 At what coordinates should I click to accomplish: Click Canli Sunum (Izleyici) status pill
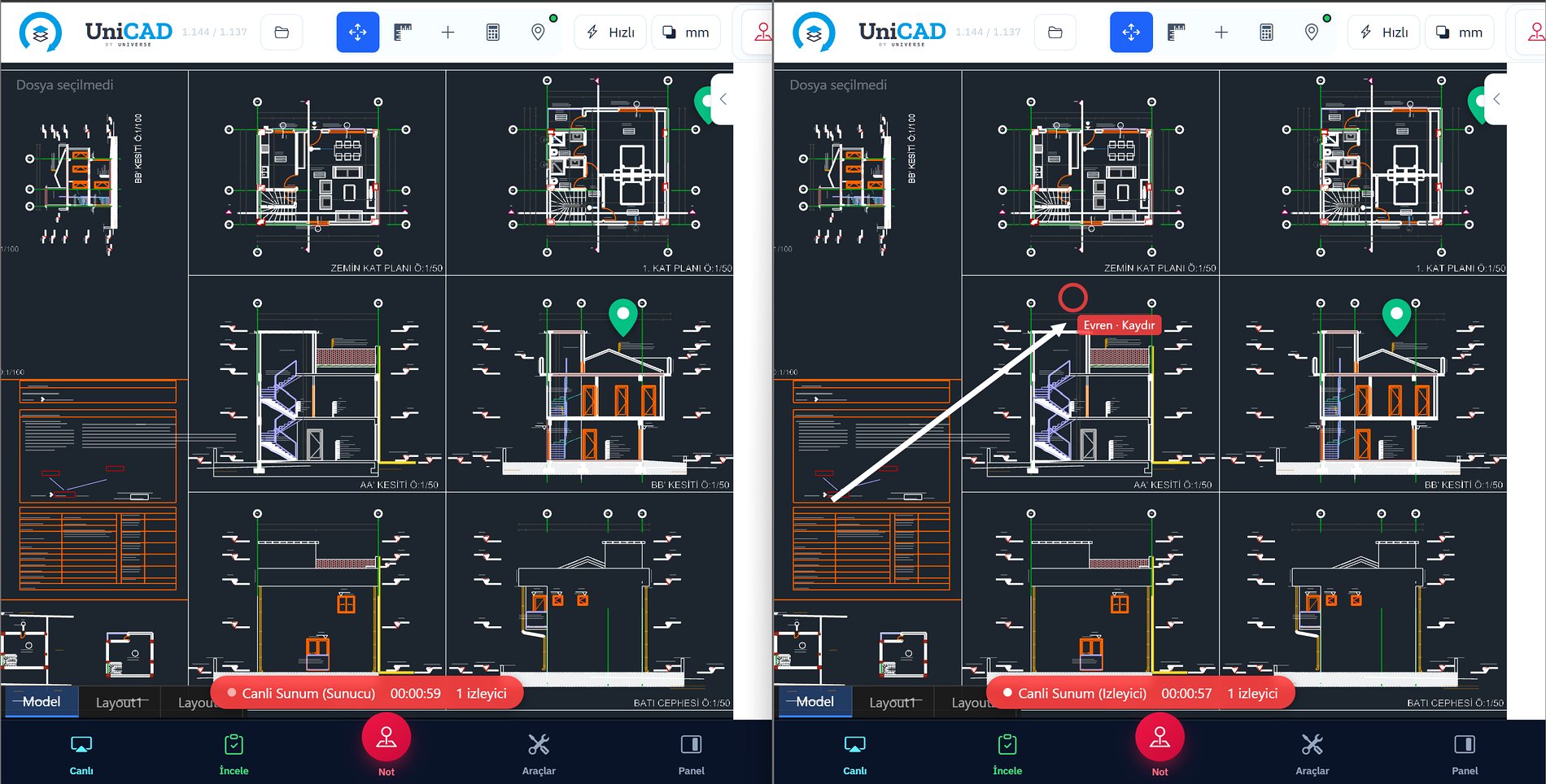1140,694
